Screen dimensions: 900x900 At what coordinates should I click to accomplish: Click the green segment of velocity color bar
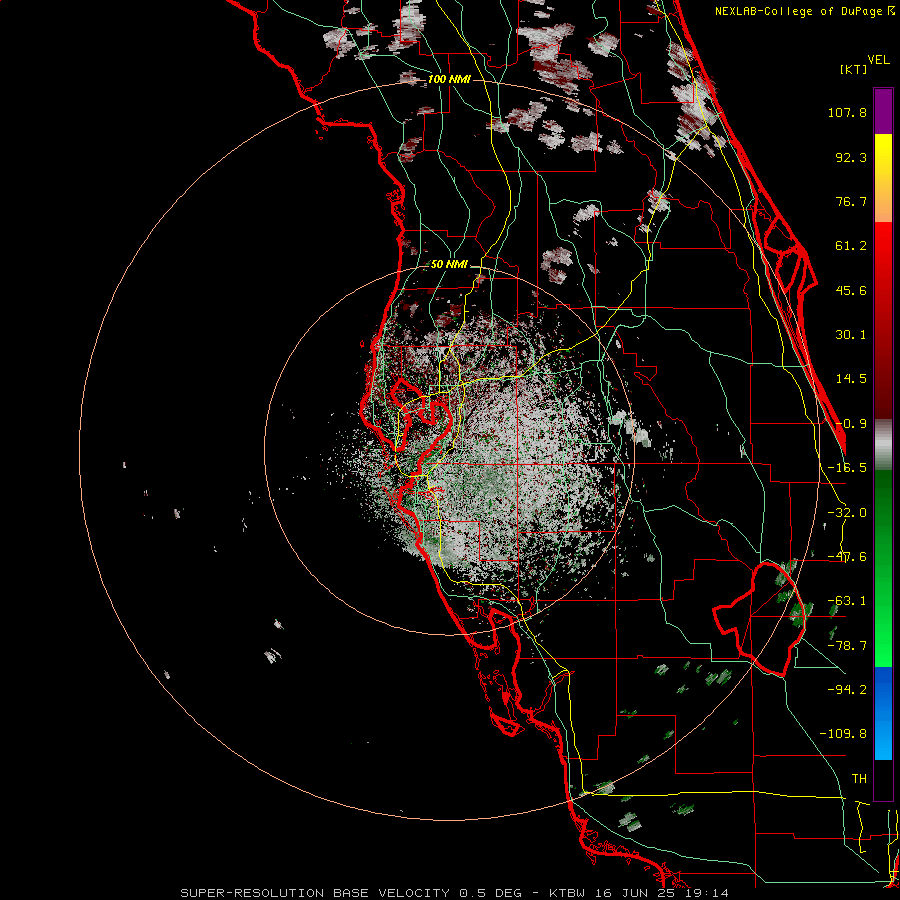coord(883,568)
